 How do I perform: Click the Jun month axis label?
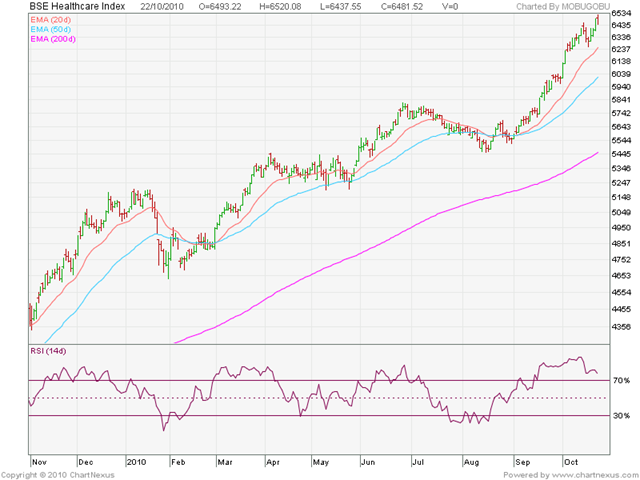(x=368, y=462)
